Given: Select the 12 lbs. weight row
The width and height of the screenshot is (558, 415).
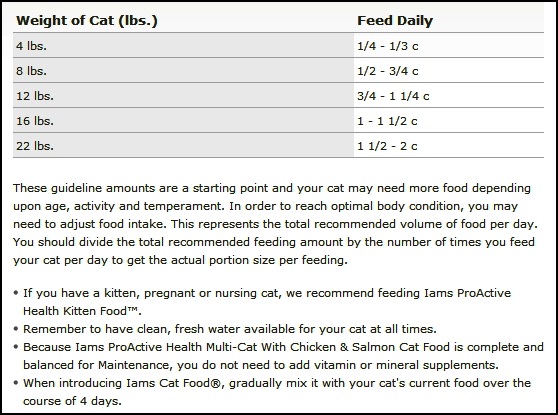Looking at the screenshot, I should coord(278,95).
